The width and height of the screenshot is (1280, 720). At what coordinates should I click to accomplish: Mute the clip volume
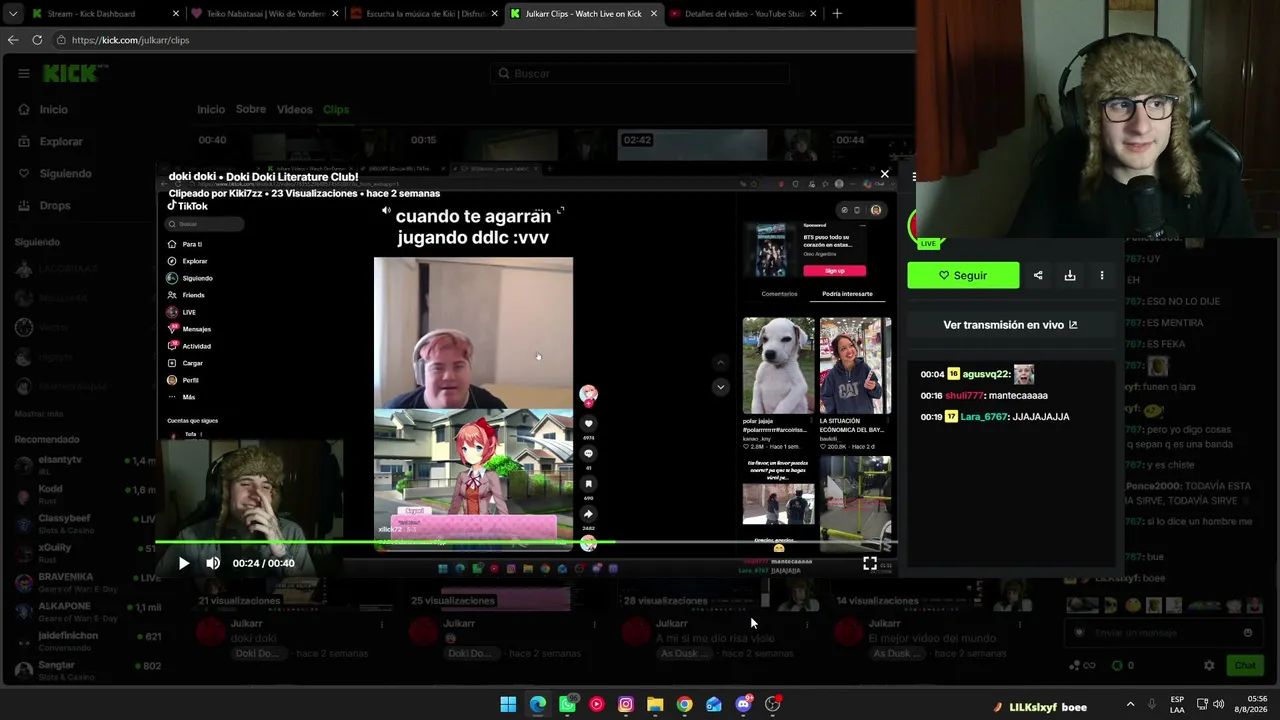coord(212,563)
